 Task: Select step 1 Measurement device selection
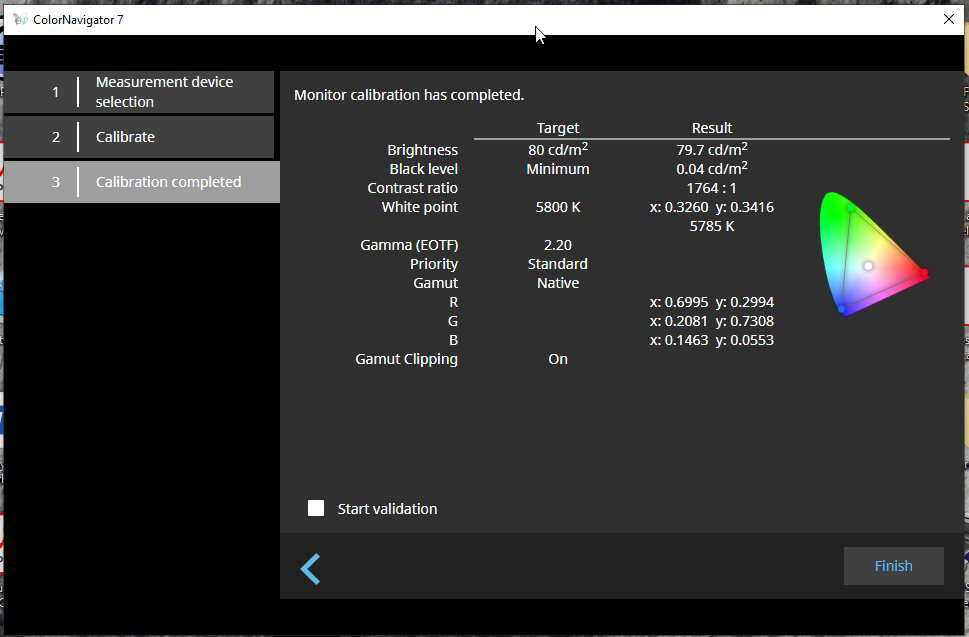coord(139,92)
